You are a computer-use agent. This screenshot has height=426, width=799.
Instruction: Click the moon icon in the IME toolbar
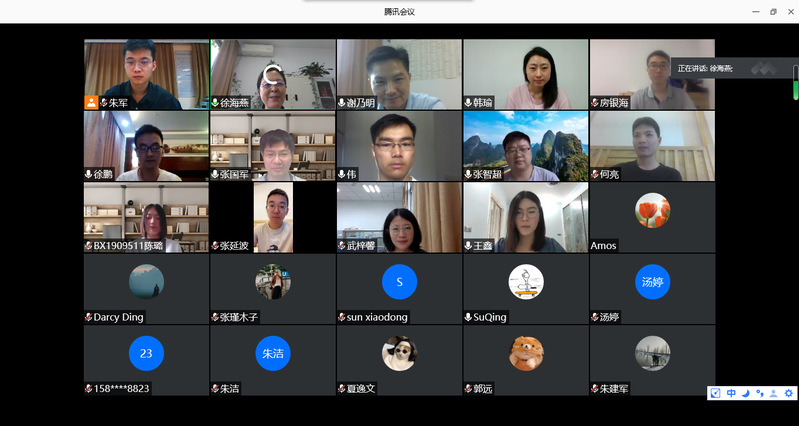(745, 393)
